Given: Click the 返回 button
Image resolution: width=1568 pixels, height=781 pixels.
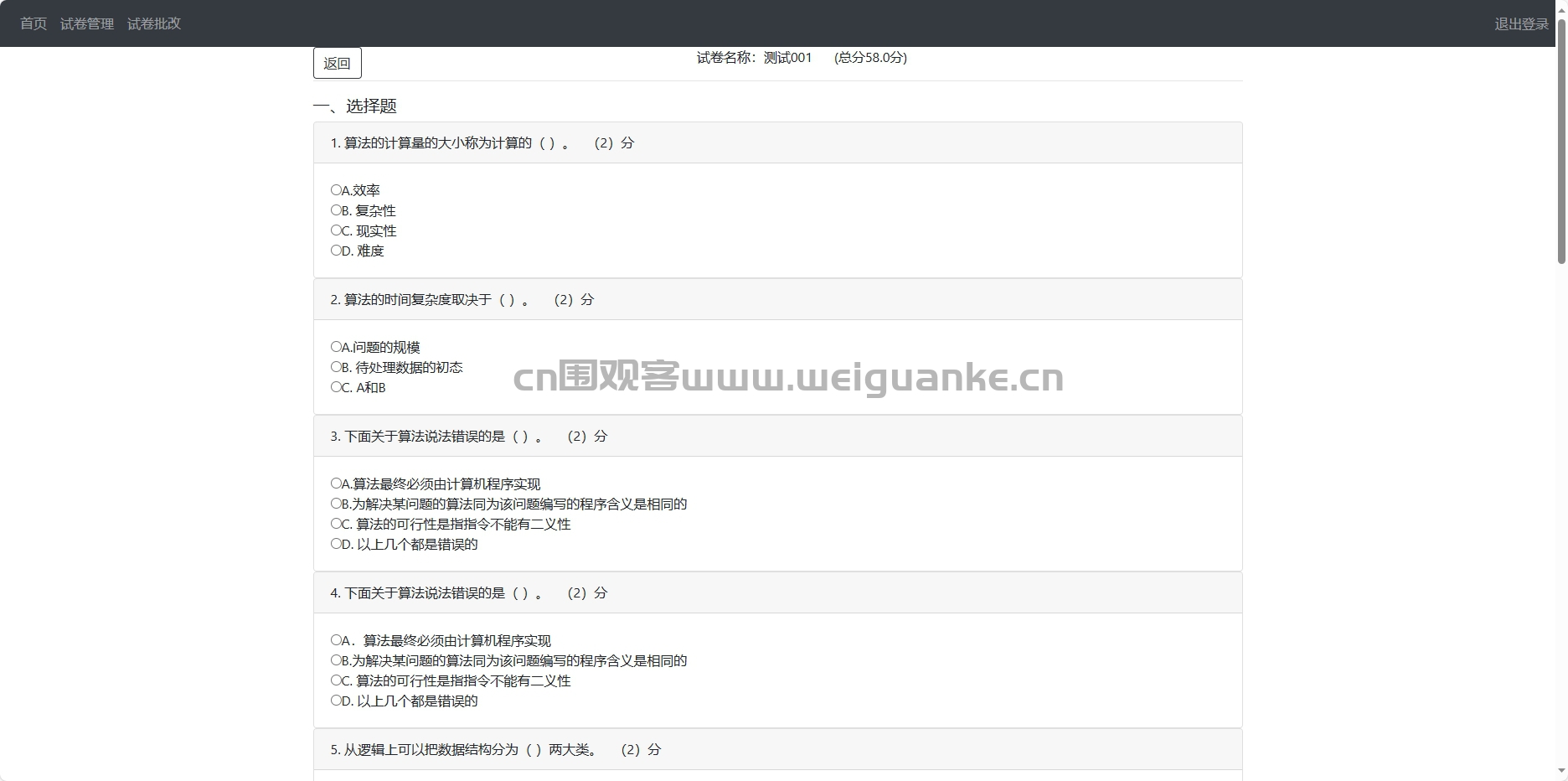Looking at the screenshot, I should coord(338,63).
